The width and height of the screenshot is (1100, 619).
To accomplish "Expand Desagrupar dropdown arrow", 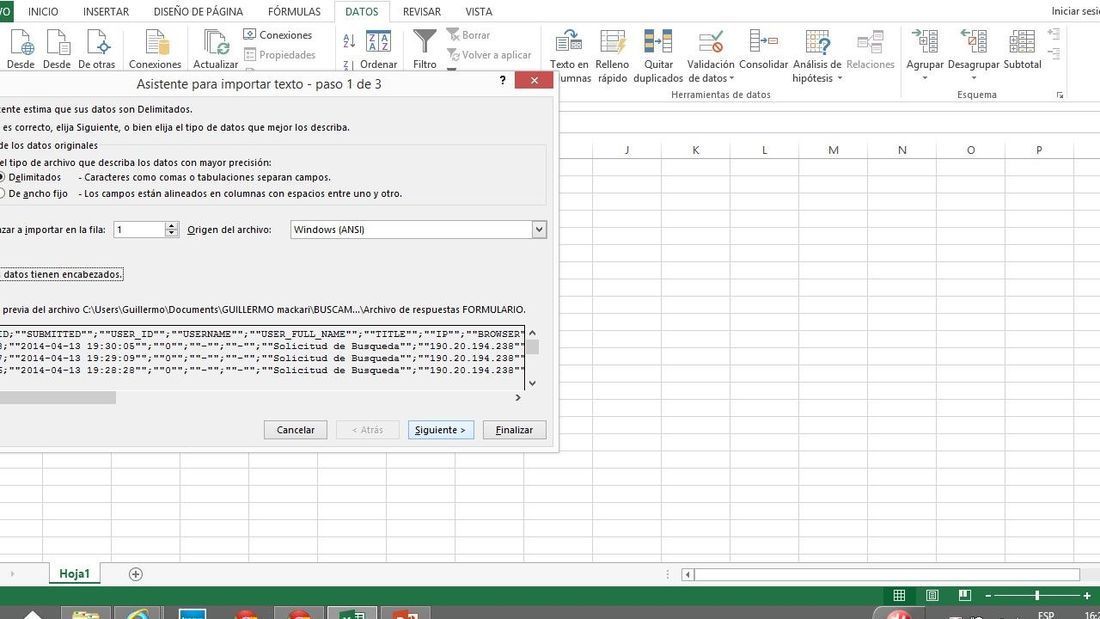I will tap(973, 77).
